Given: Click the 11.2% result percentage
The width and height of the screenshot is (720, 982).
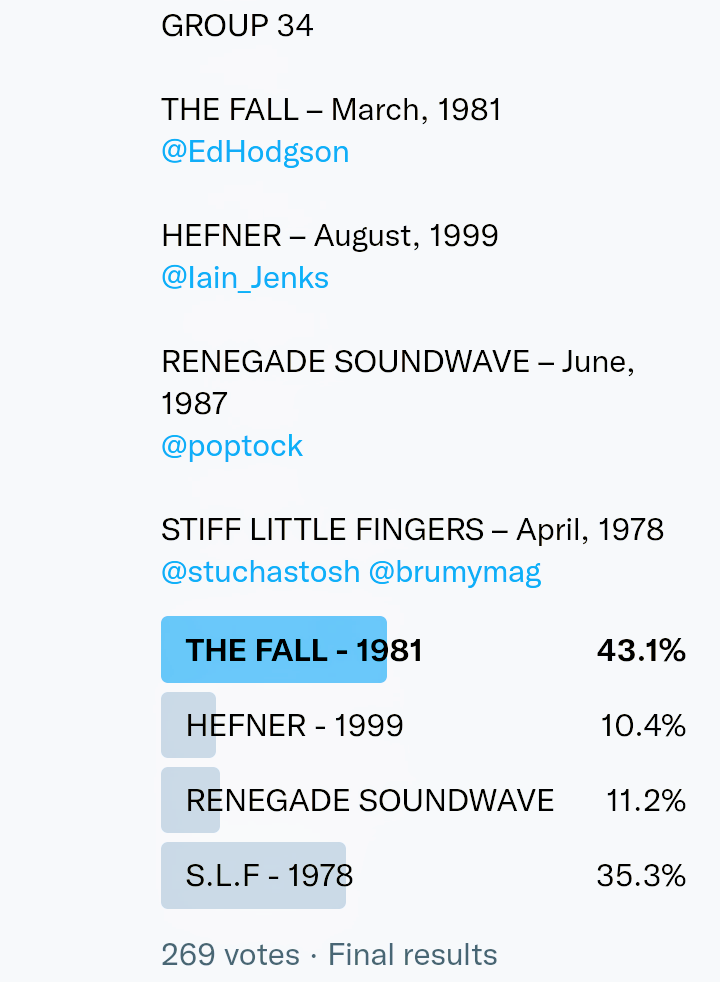Looking at the screenshot, I should coord(646,800).
